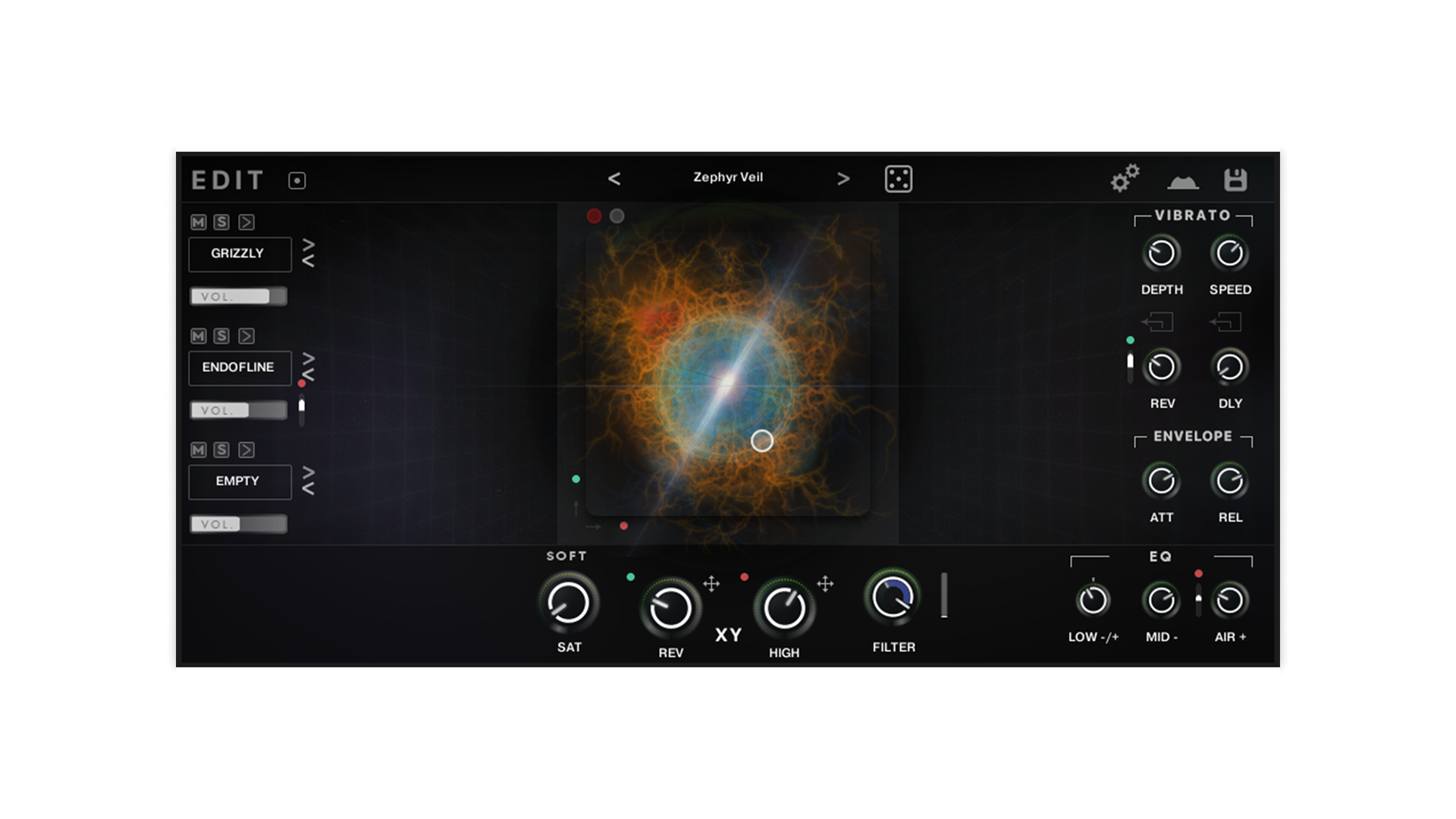Randomize the preset with the dice icon
The width and height of the screenshot is (1456, 819).
coord(899,179)
